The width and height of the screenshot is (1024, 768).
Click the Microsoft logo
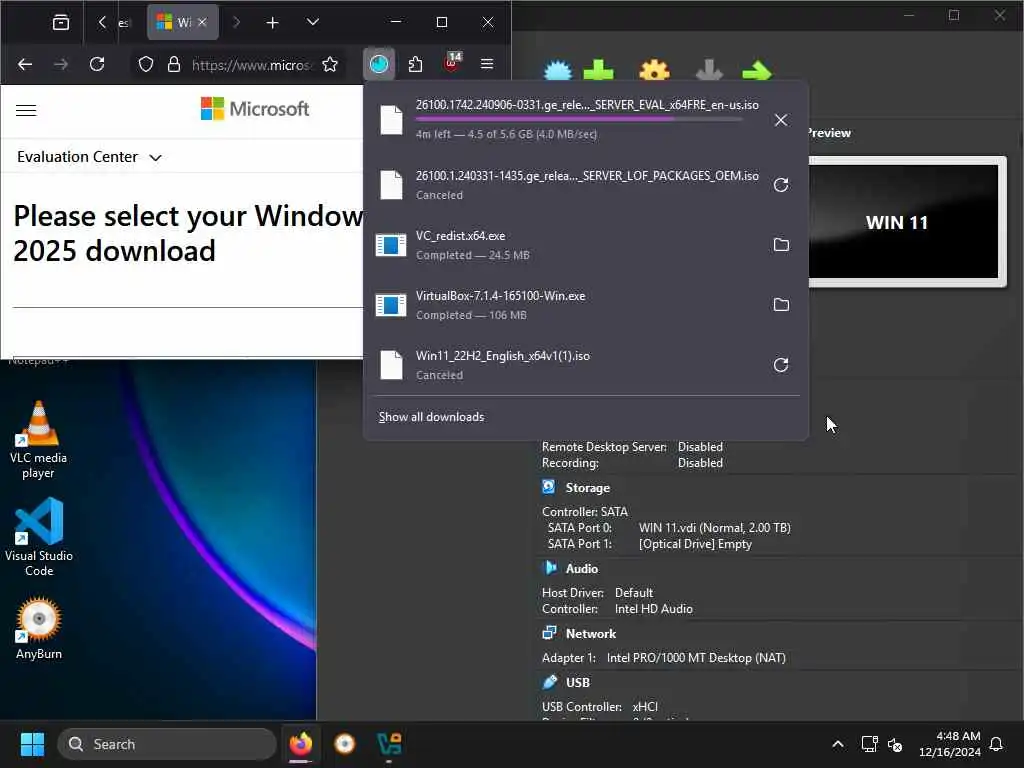pos(255,108)
